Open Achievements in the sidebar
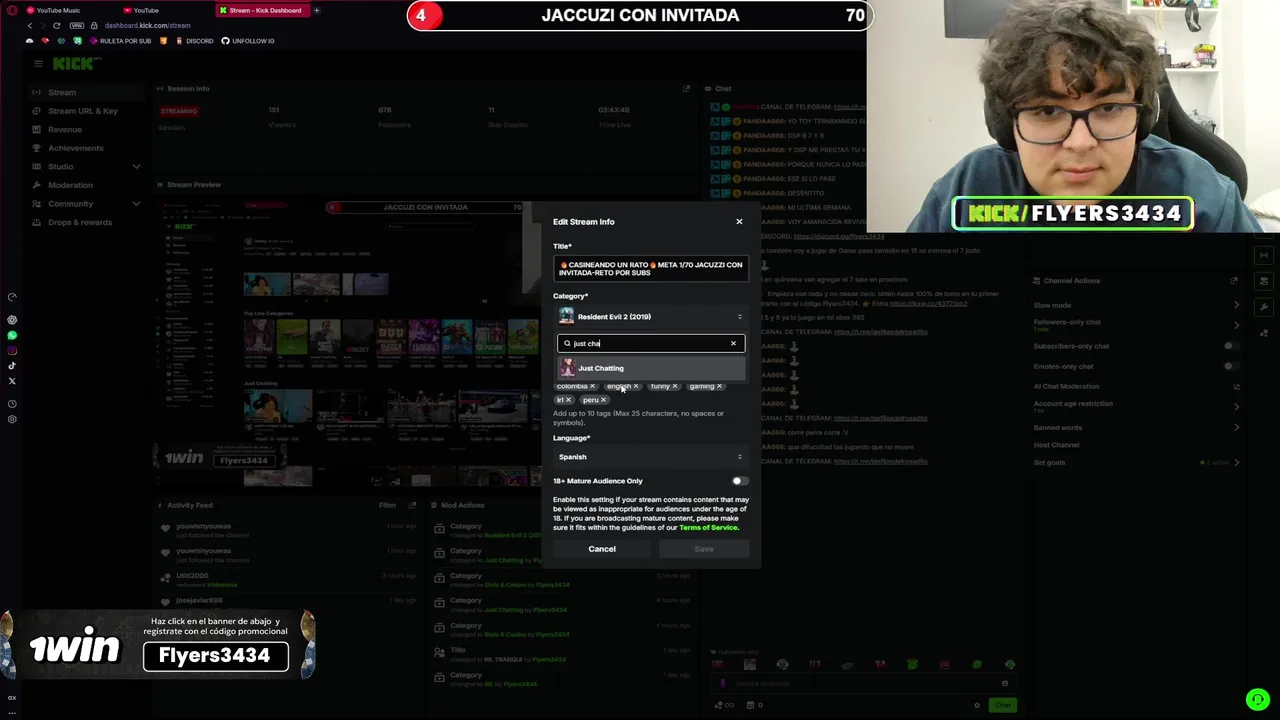This screenshot has height=720, width=1280. (x=75, y=148)
